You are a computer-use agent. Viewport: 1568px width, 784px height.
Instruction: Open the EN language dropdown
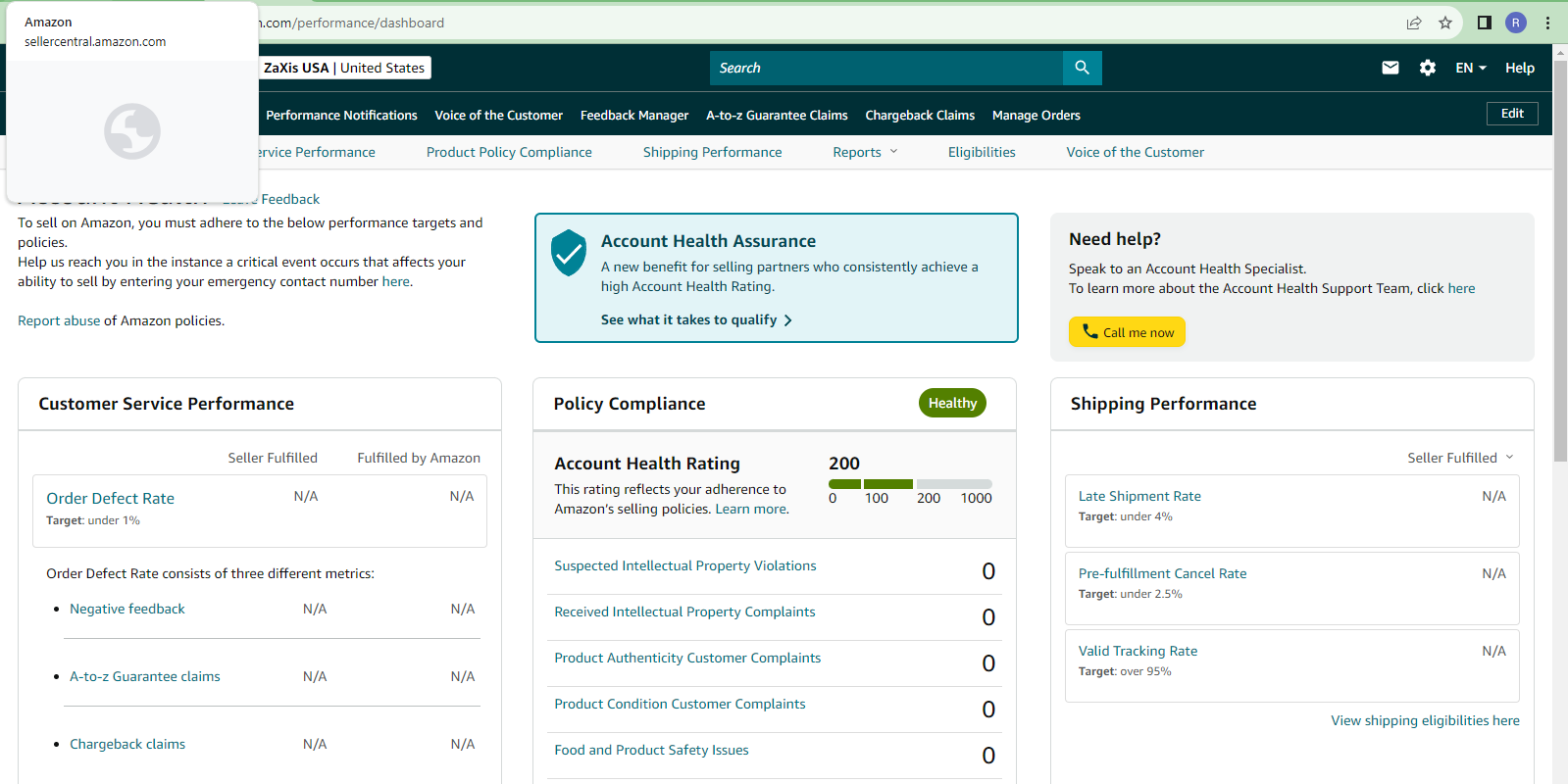pos(1471,68)
